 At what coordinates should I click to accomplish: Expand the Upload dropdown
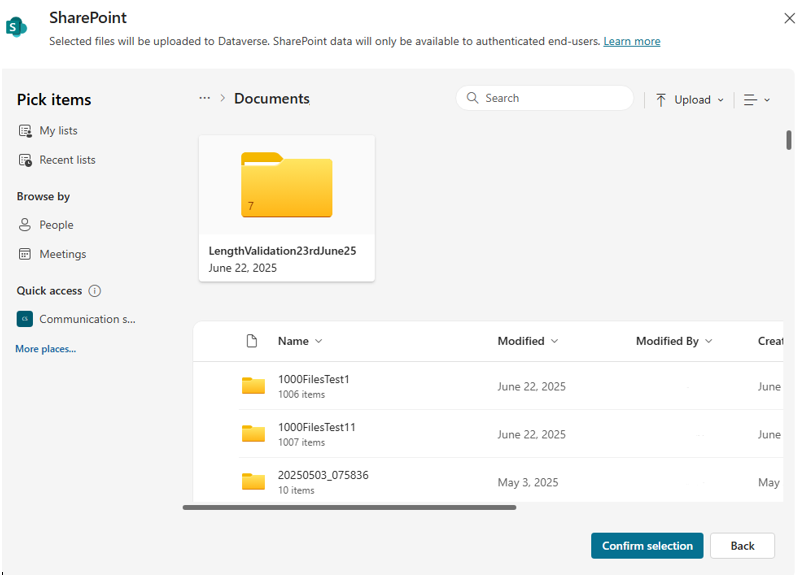[690, 100]
